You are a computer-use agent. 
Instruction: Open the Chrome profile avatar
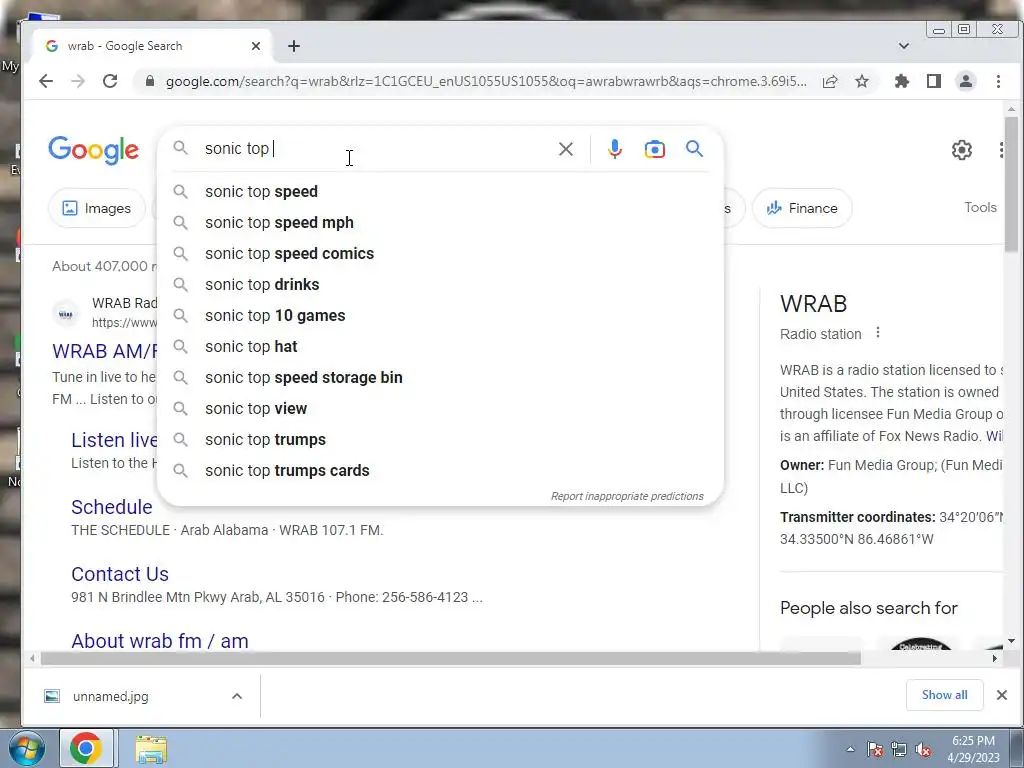click(966, 81)
